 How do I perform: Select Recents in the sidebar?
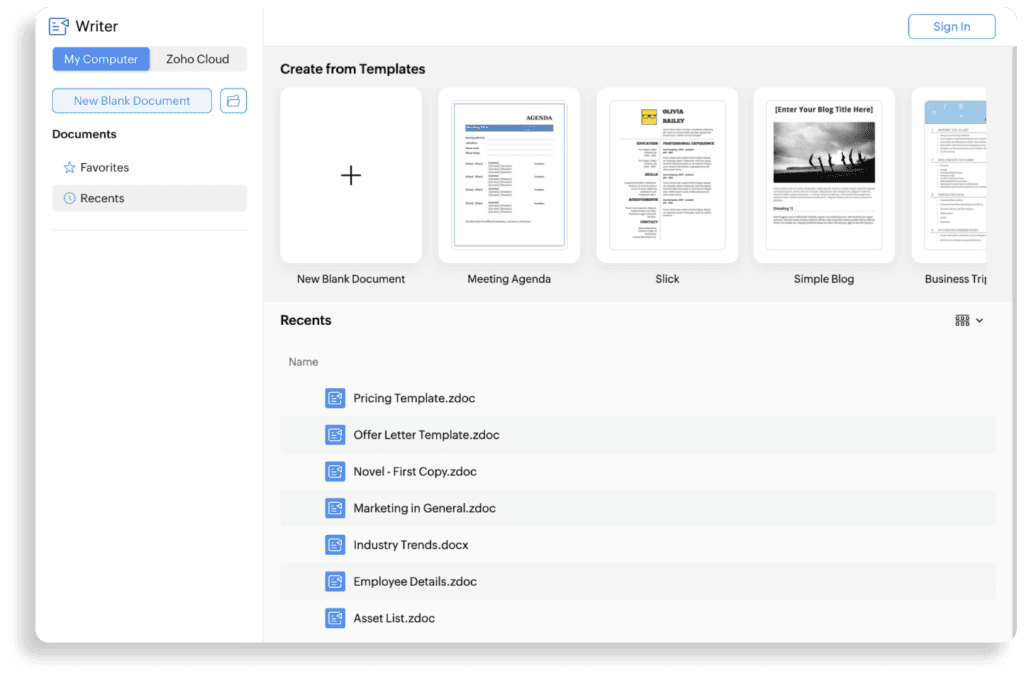[150, 198]
